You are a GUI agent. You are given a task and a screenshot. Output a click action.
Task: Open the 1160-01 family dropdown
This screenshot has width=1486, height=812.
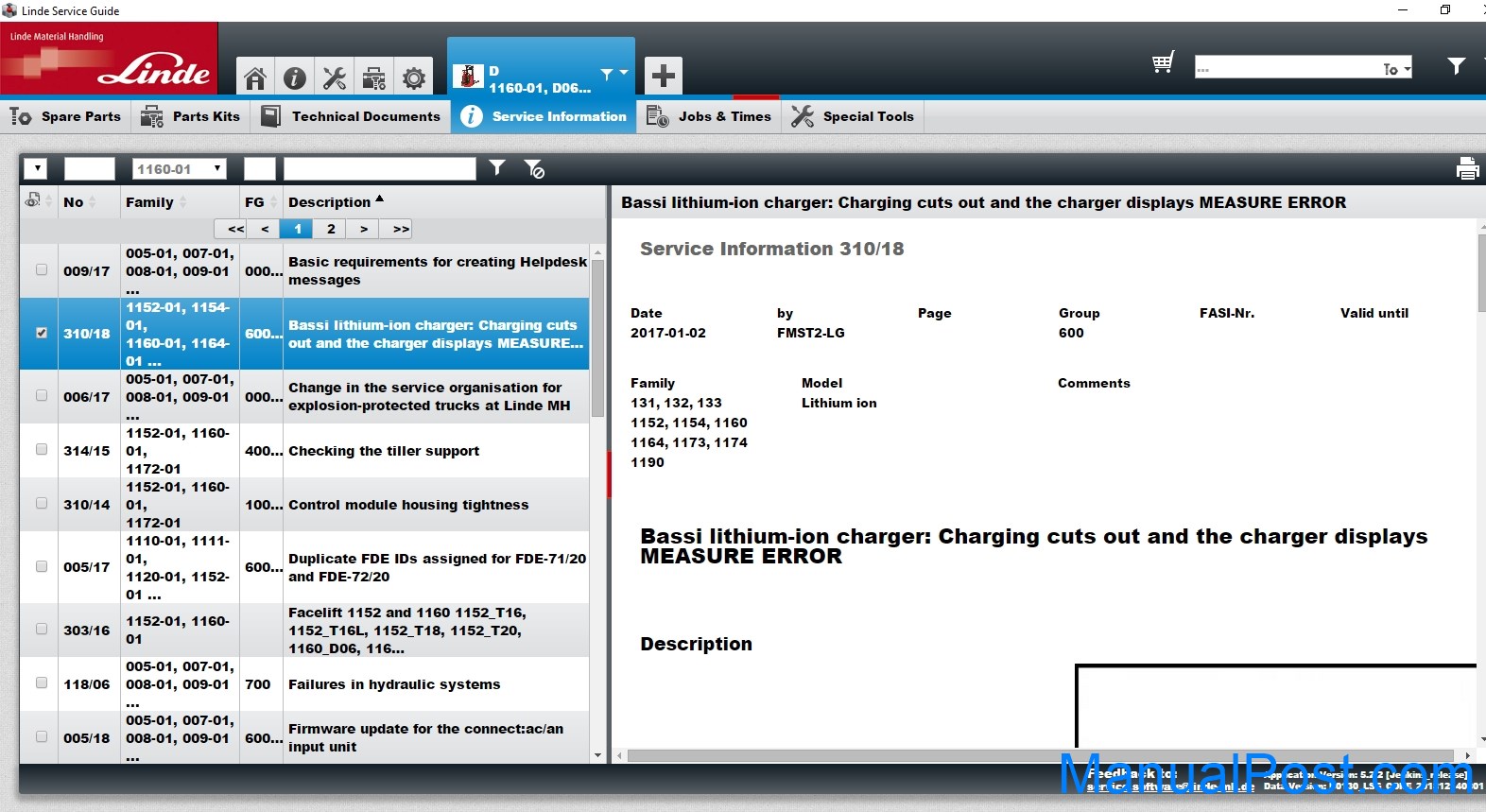coord(179,168)
